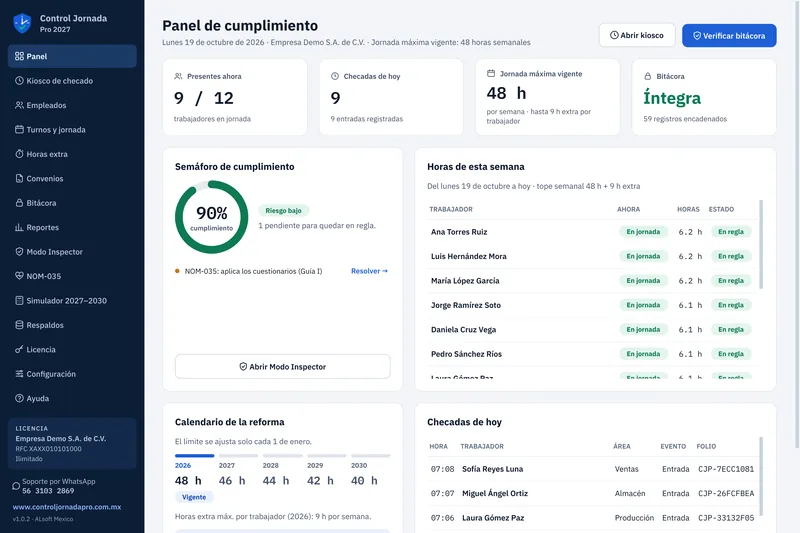Click Miguel Ángel Ortiz check-in row

(591, 493)
